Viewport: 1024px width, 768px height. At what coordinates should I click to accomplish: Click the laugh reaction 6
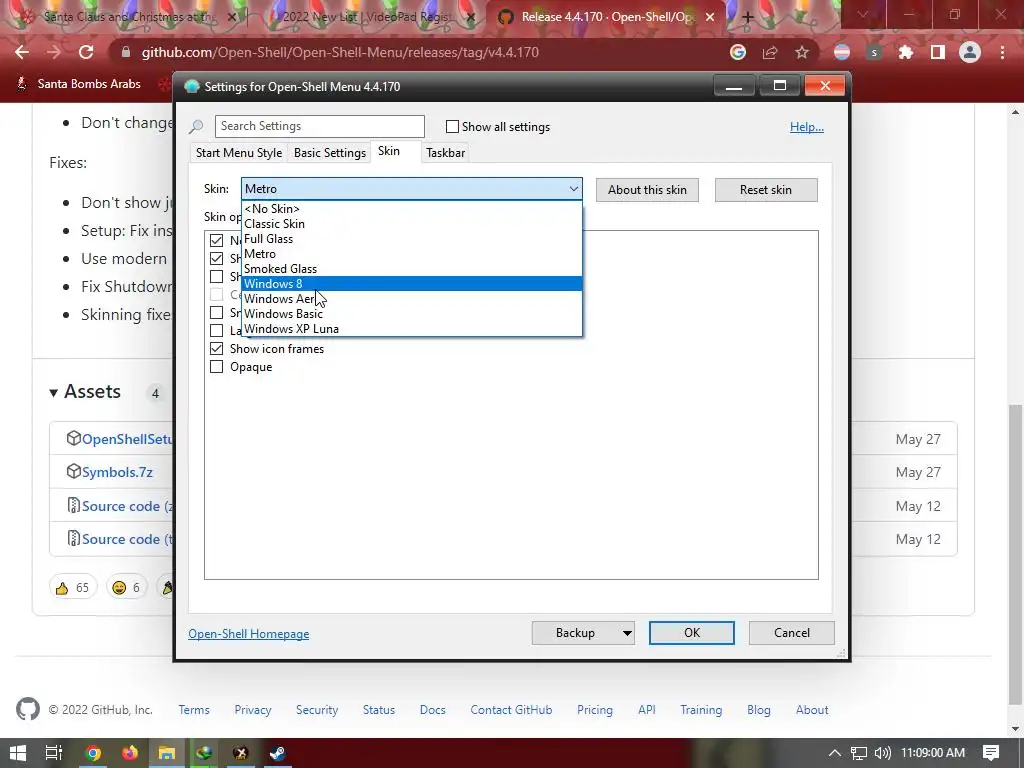pos(126,588)
